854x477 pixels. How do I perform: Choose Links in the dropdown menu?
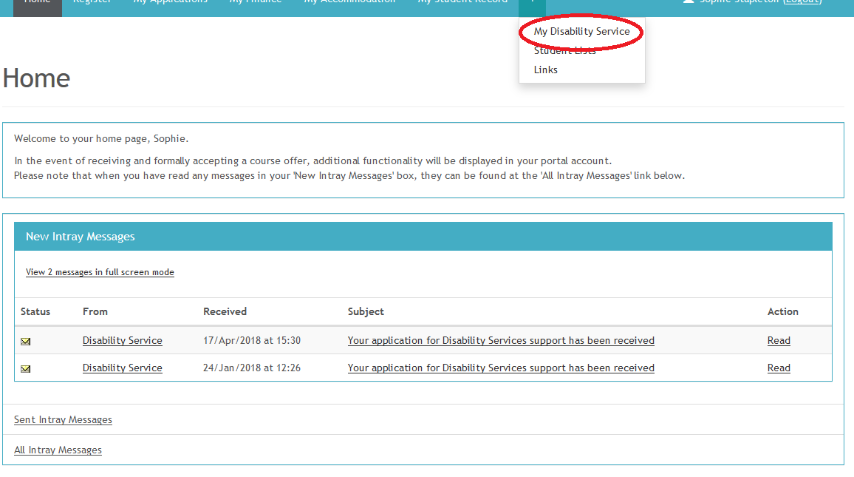[546, 70]
